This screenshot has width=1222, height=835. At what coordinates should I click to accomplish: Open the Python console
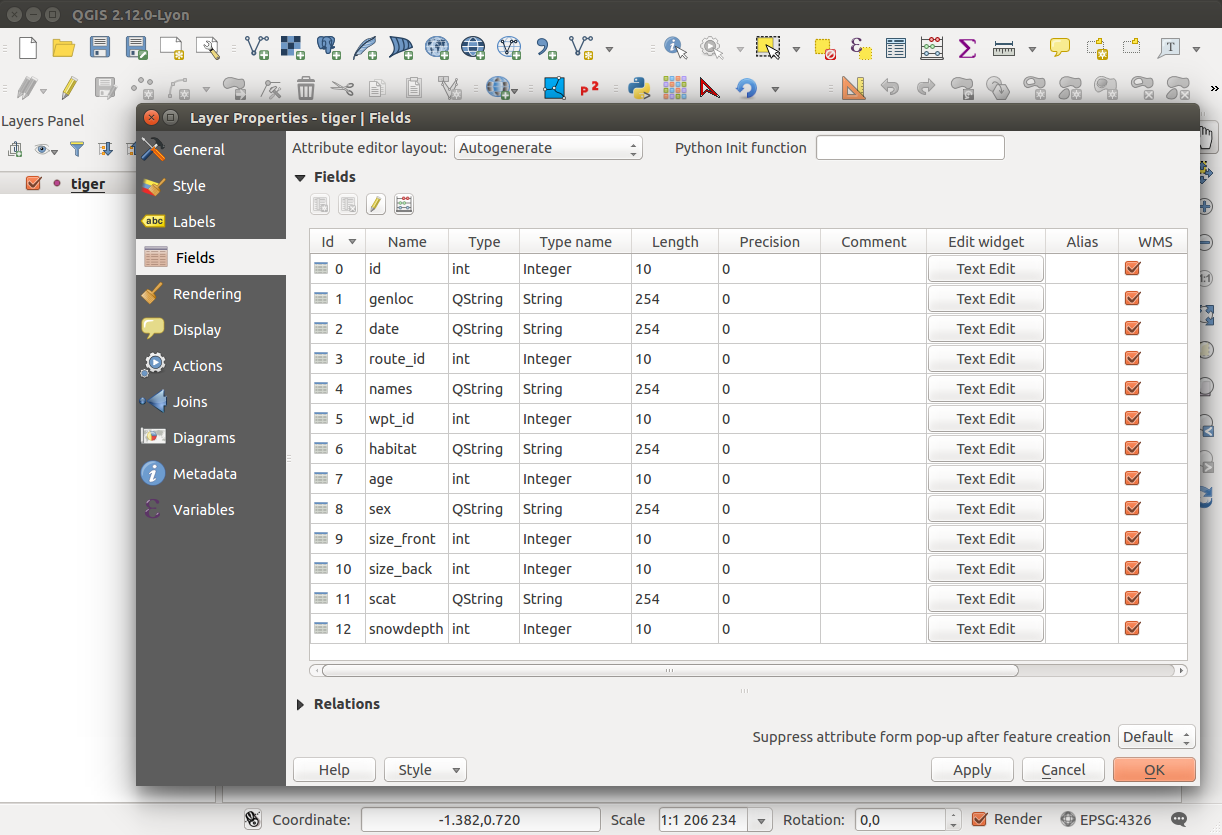(x=639, y=88)
